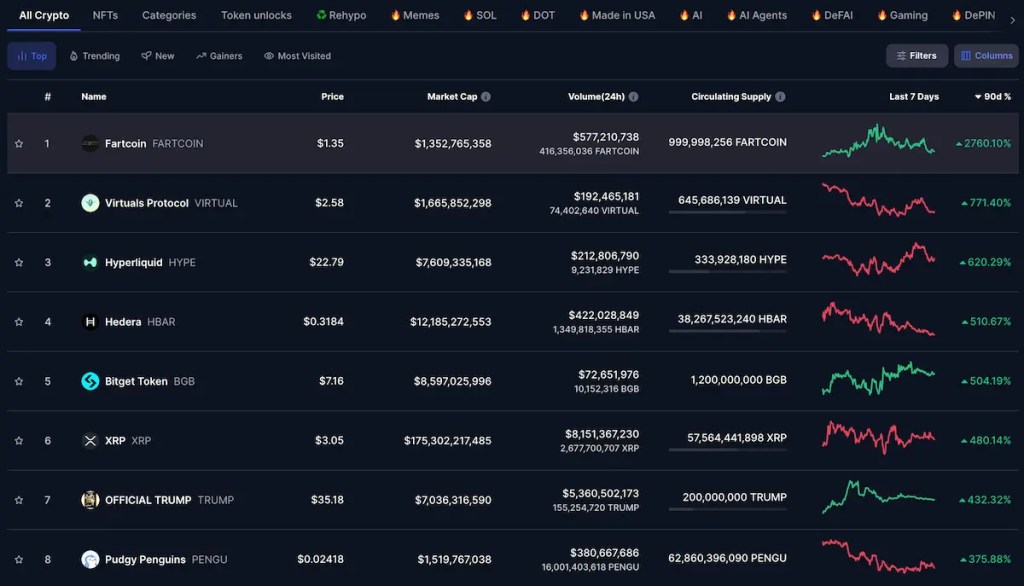The image size is (1024, 586).
Task: Sort by the 90d % column arrow
Action: coord(978,97)
